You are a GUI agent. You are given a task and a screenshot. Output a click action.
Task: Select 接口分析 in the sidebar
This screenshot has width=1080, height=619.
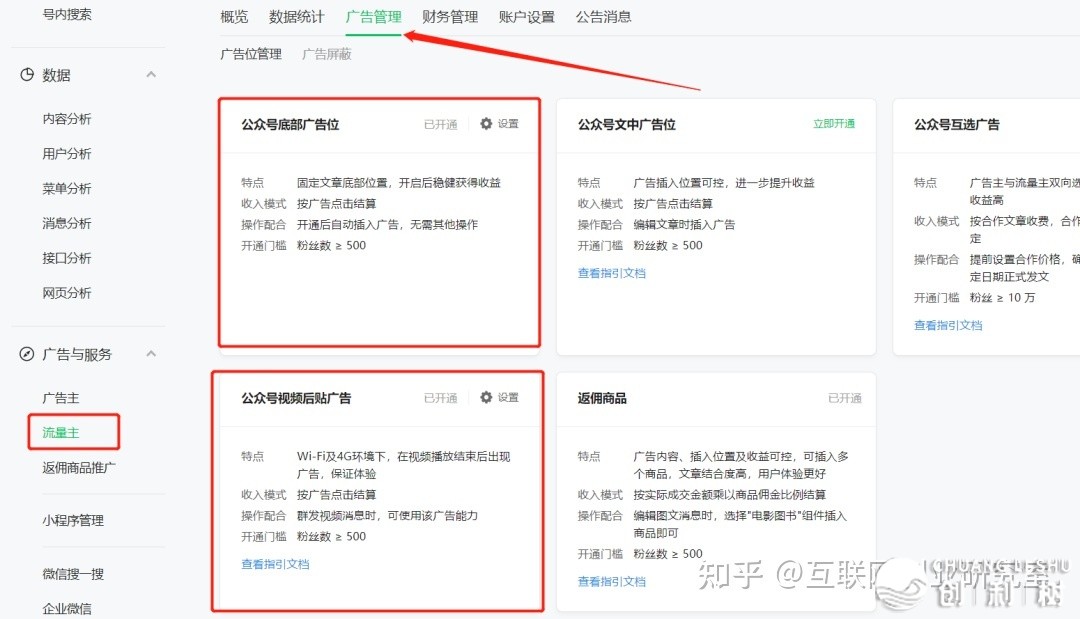click(67, 258)
